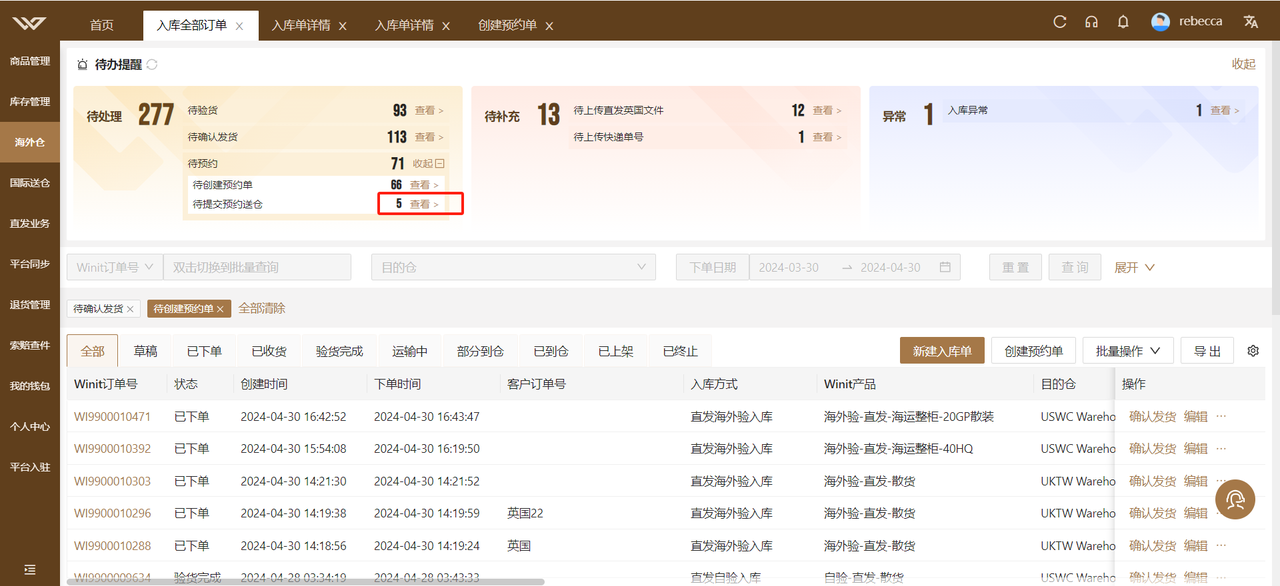
Task: Open the 批量操作 dropdown menu
Action: [x=1128, y=351]
